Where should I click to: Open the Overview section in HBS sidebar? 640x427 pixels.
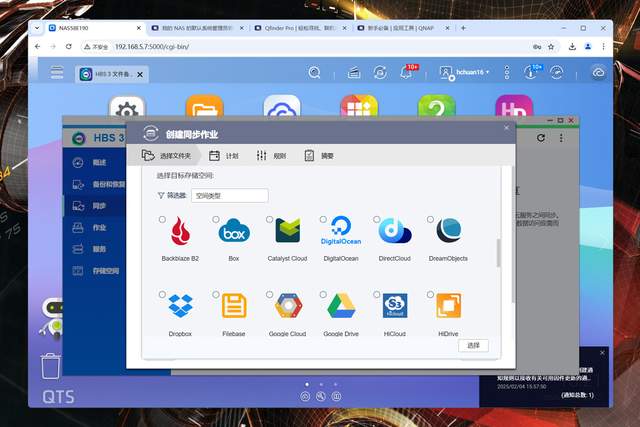coord(94,162)
